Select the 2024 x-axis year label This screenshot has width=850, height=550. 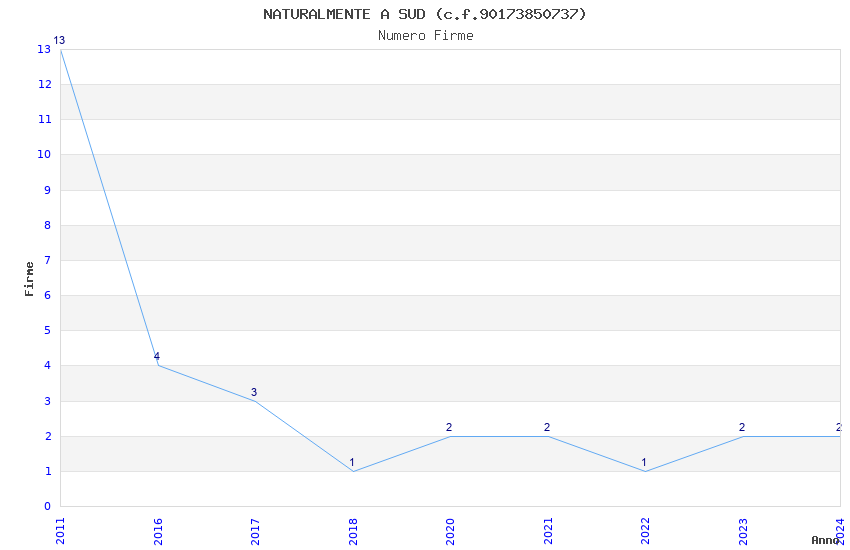[840, 531]
